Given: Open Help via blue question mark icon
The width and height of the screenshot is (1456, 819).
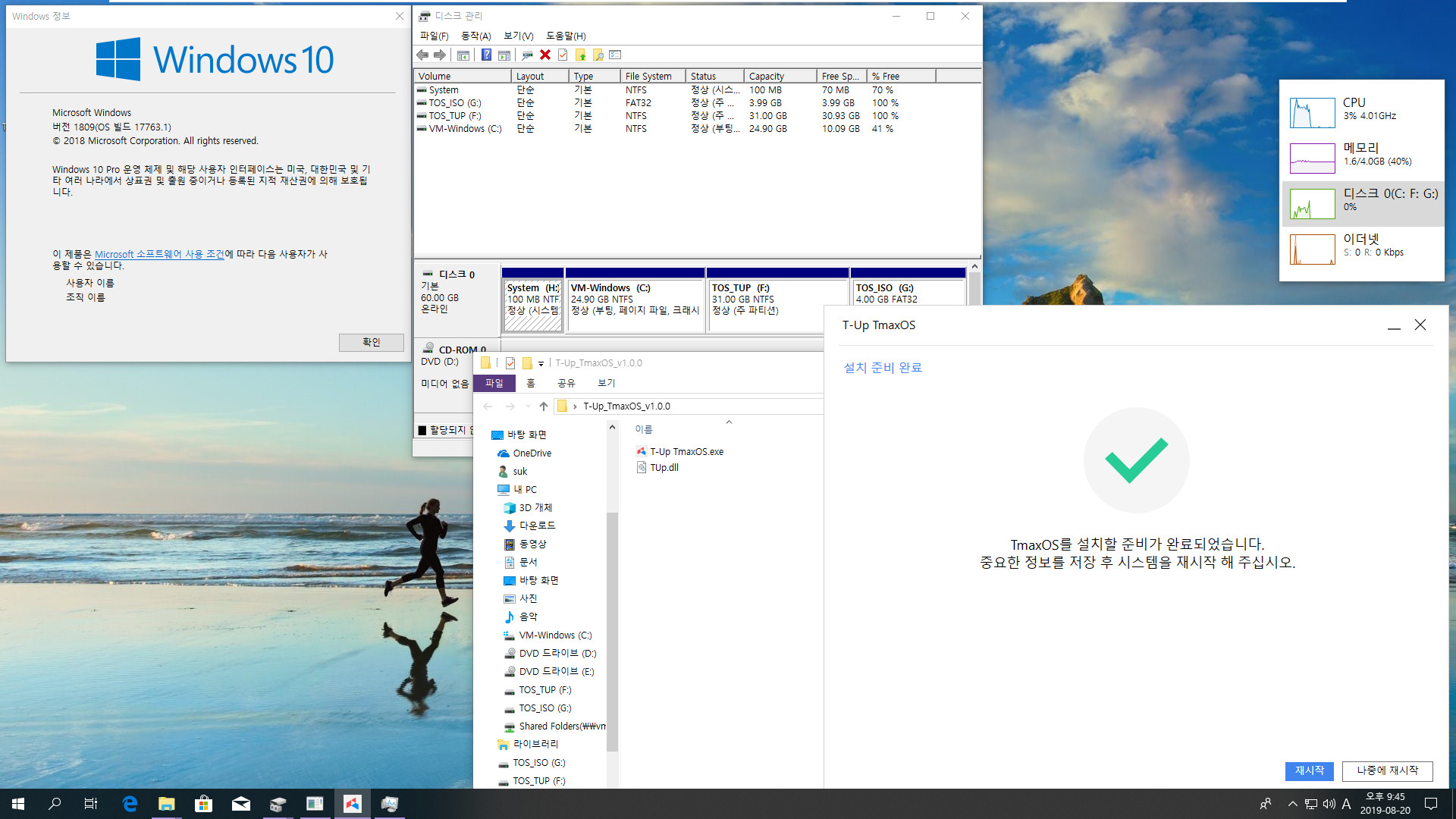Looking at the screenshot, I should pyautogui.click(x=486, y=55).
